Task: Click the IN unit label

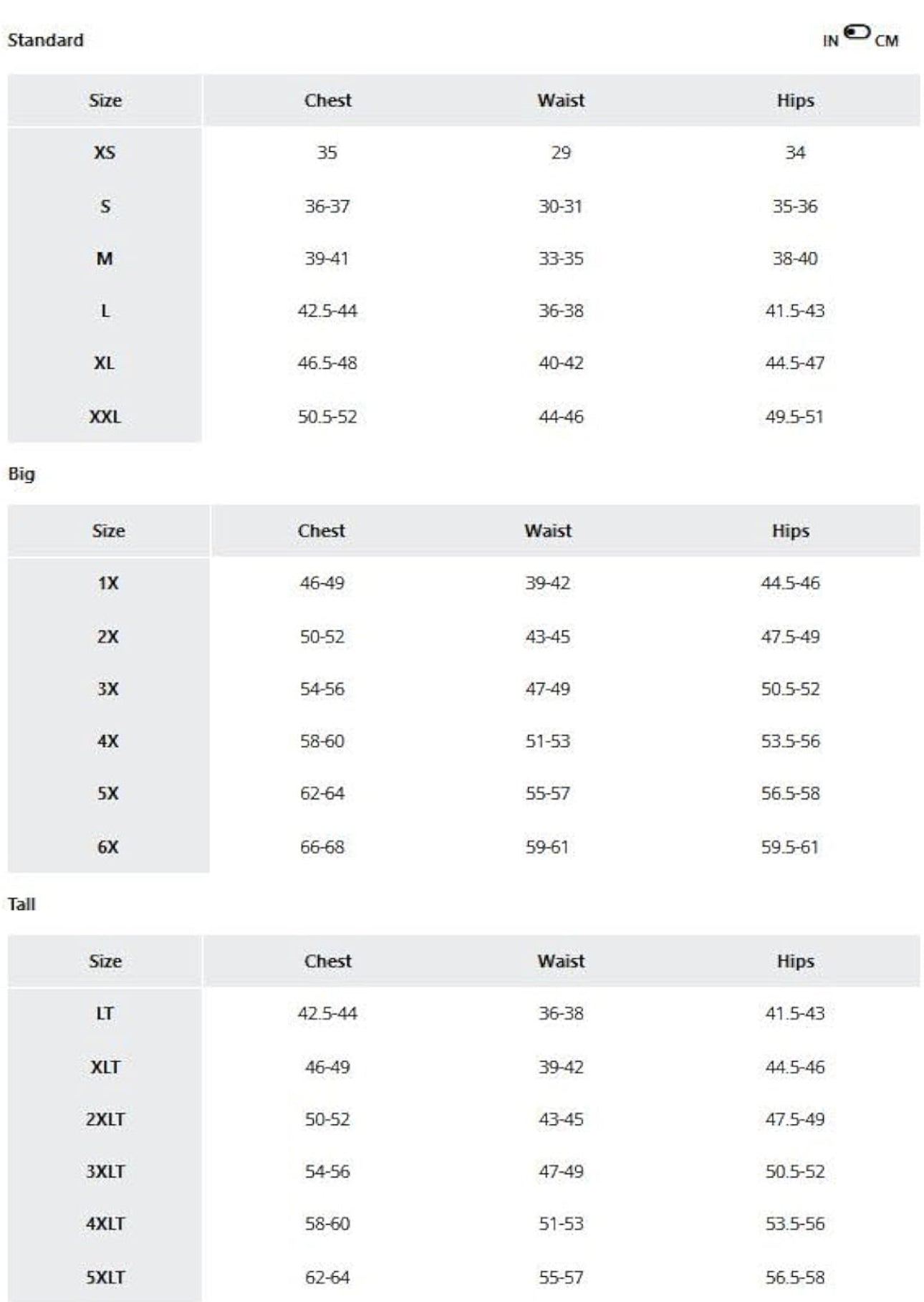Action: [830, 42]
